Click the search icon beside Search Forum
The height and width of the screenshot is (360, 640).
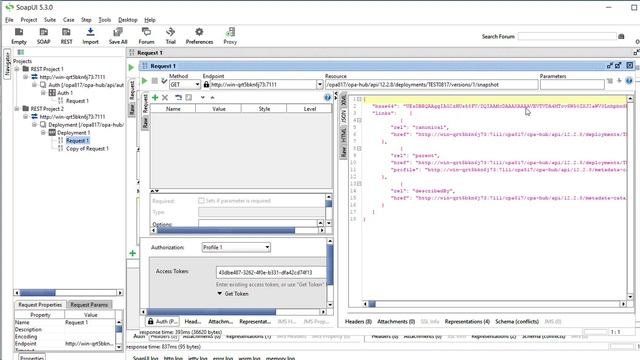[621, 36]
